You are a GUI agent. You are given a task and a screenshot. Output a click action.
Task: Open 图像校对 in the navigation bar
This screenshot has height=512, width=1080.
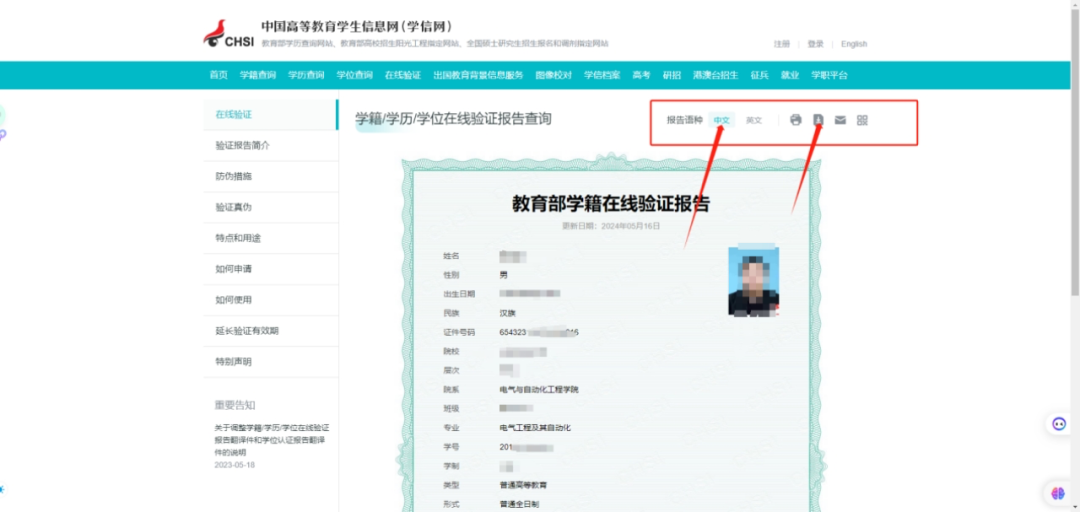pos(554,75)
